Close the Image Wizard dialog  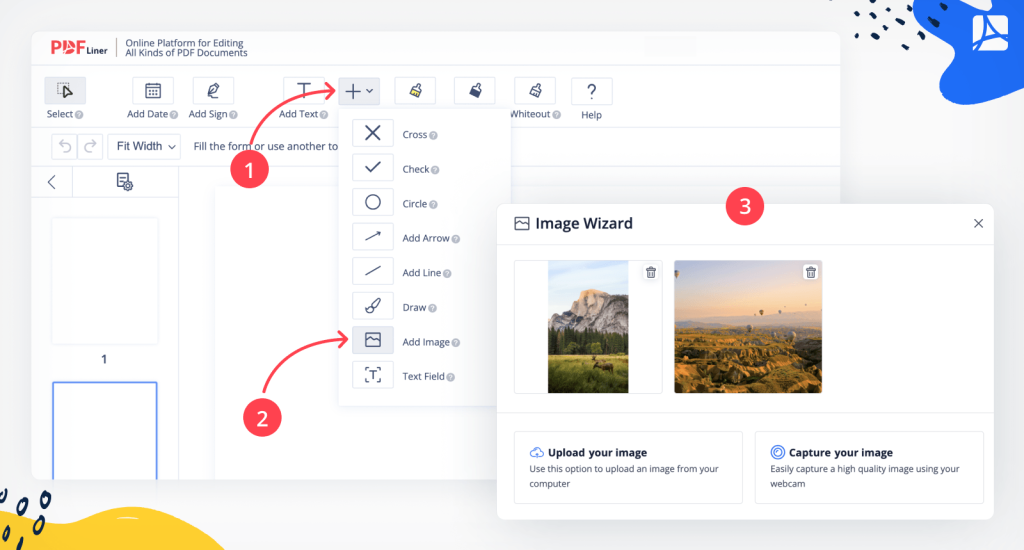978,223
